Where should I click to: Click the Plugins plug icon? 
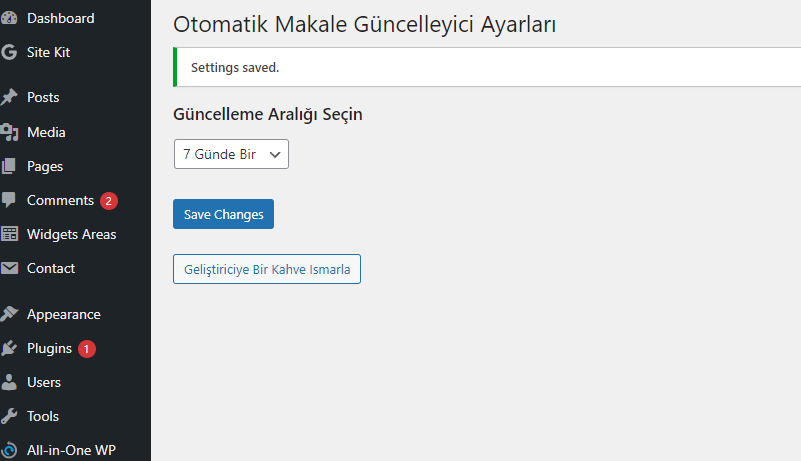click(9, 348)
